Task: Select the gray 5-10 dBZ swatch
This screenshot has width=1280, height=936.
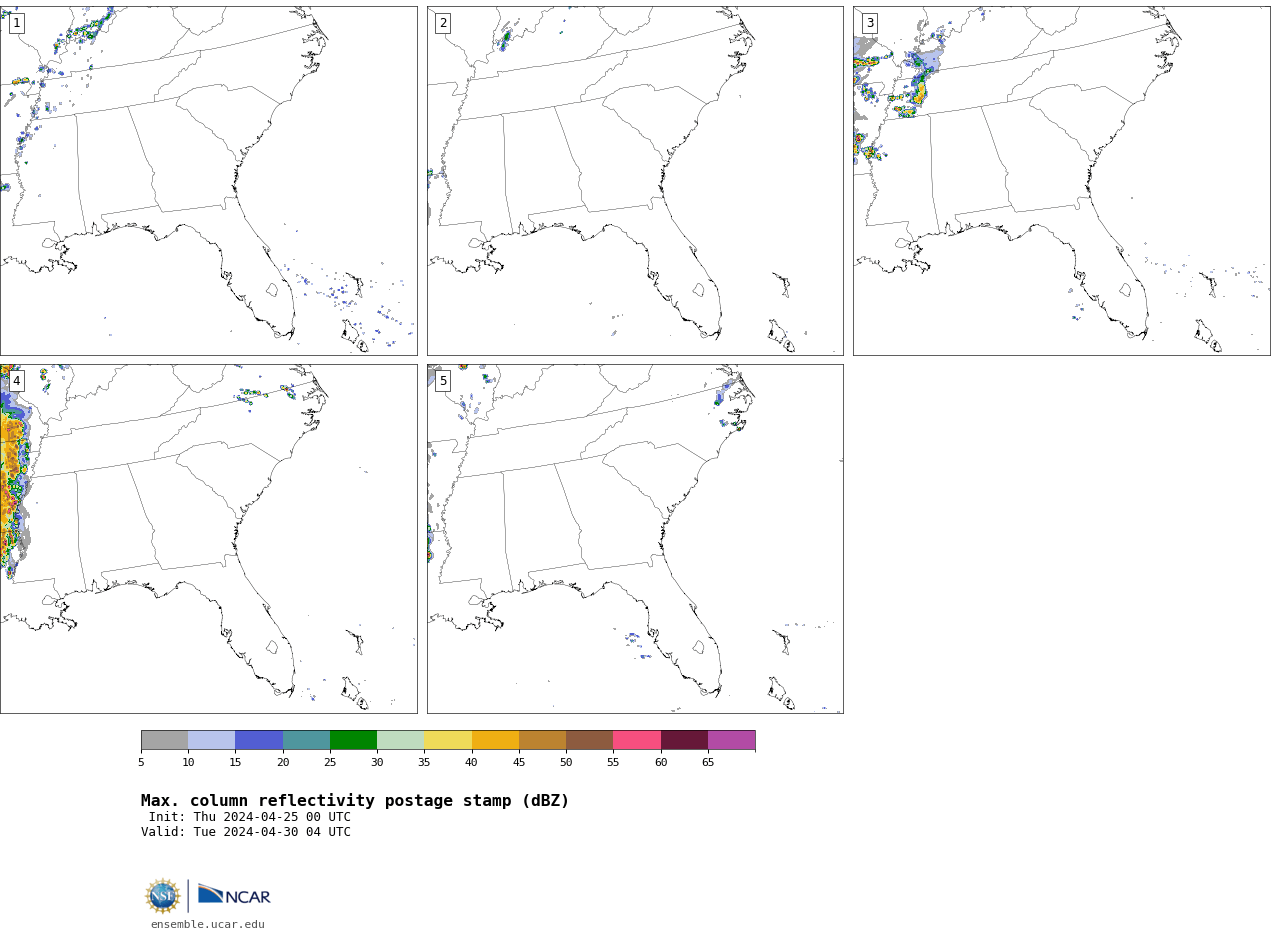Action: (164, 740)
